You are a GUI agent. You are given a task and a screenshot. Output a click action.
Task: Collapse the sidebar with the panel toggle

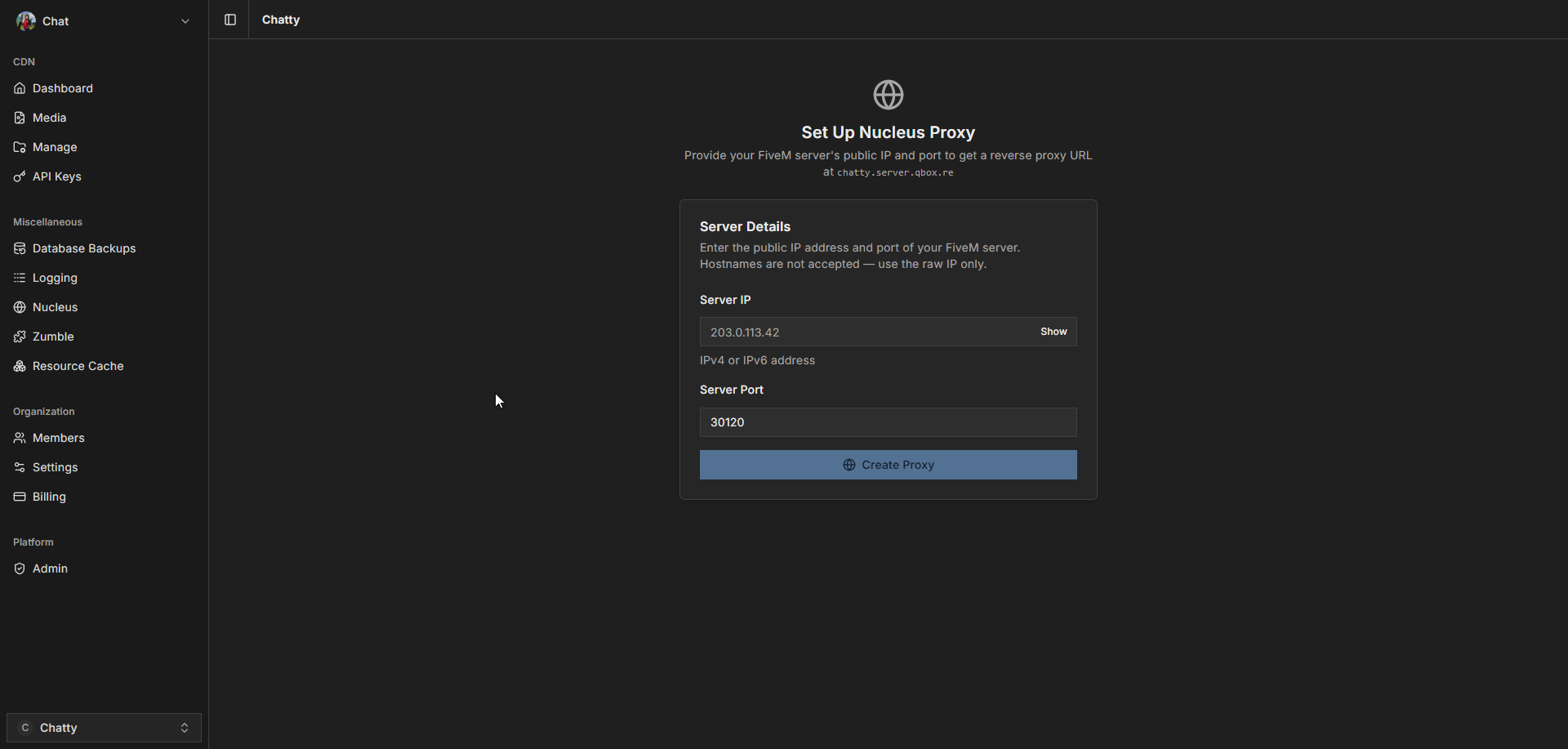click(x=229, y=20)
